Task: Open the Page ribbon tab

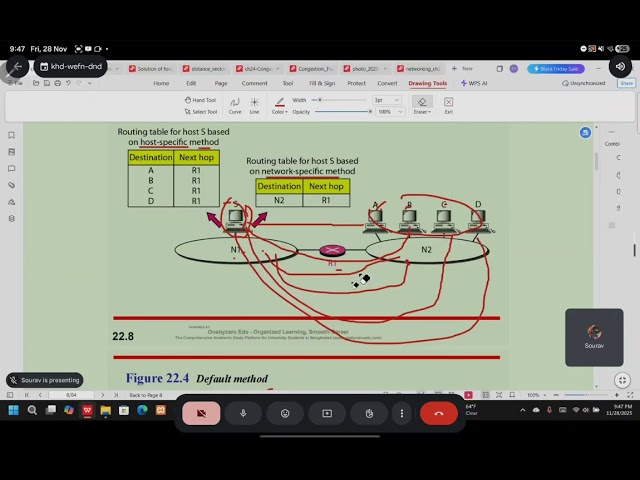Action: tap(221, 83)
